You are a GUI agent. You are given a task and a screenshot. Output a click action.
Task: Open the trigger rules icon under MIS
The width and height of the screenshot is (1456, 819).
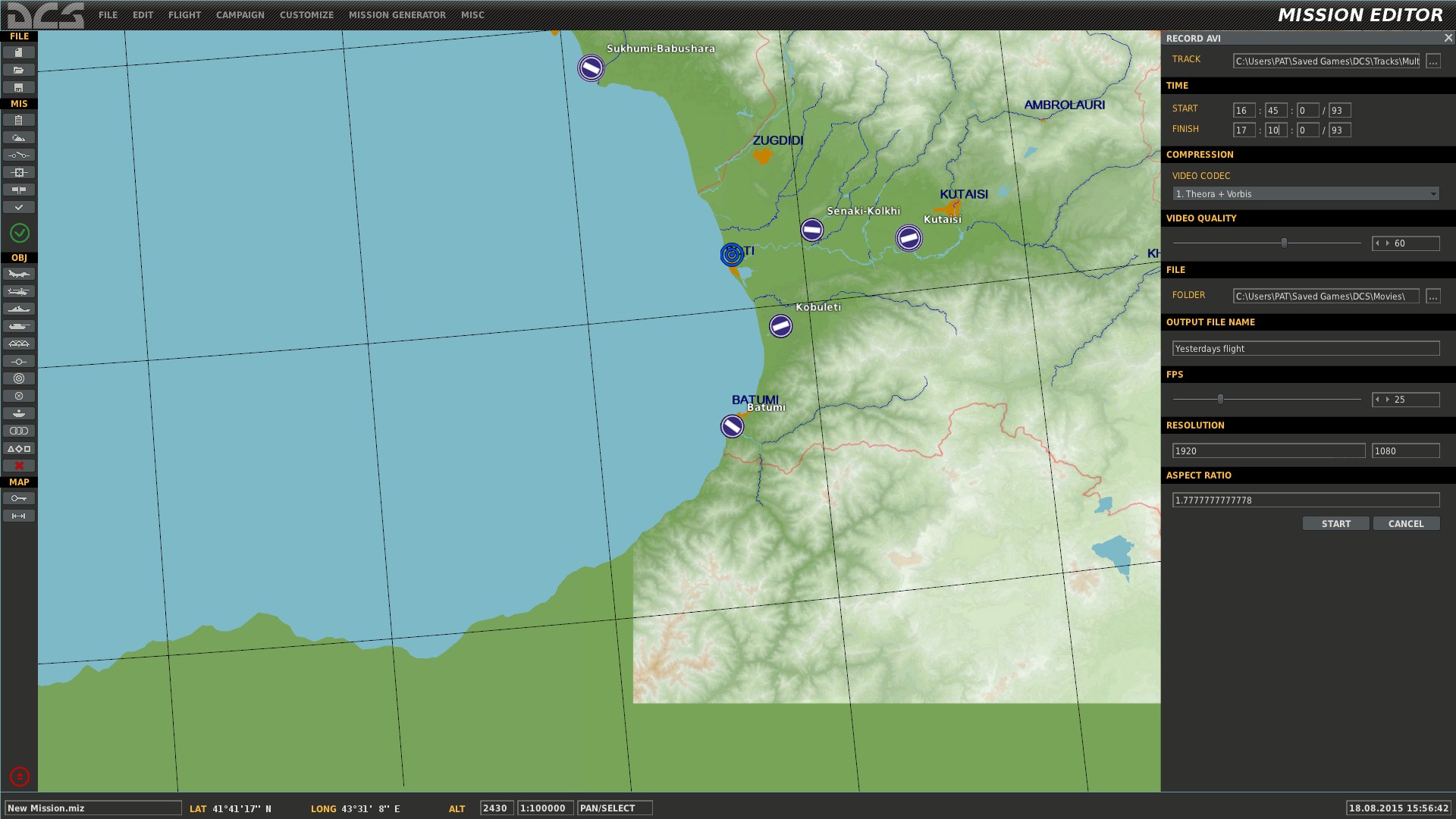coord(19,155)
